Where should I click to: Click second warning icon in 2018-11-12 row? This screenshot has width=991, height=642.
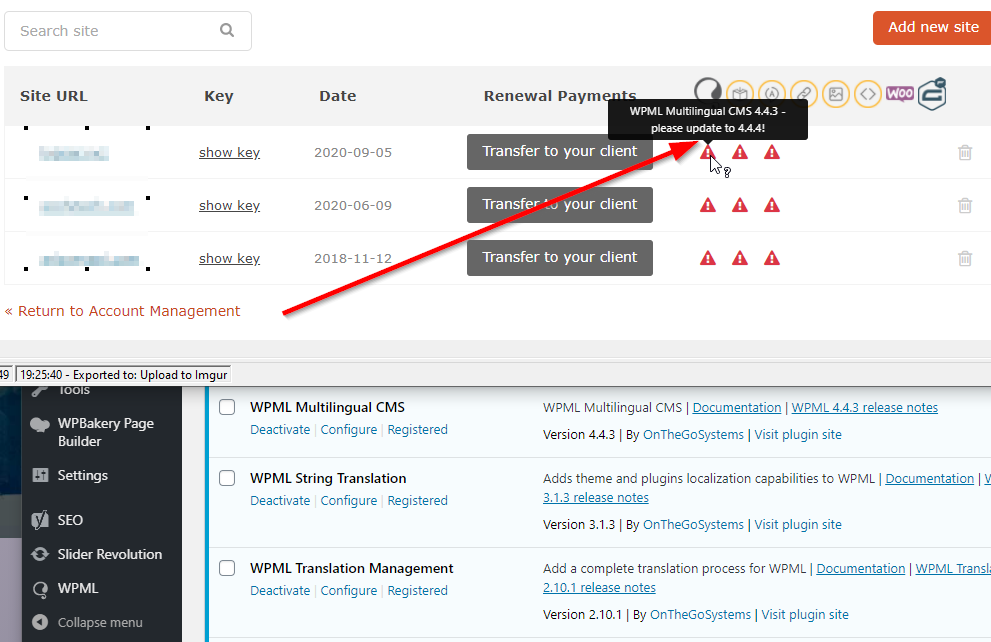(740, 258)
